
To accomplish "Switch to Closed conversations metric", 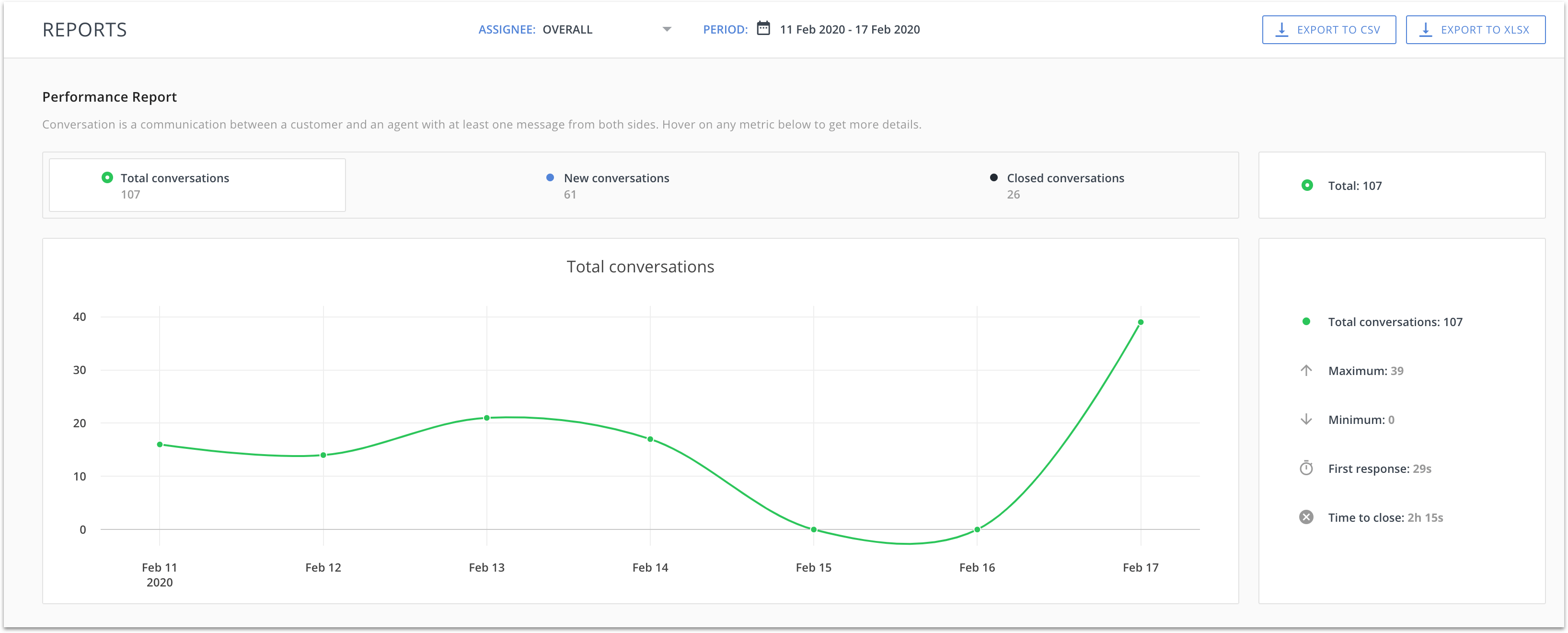I will coord(1065,185).
